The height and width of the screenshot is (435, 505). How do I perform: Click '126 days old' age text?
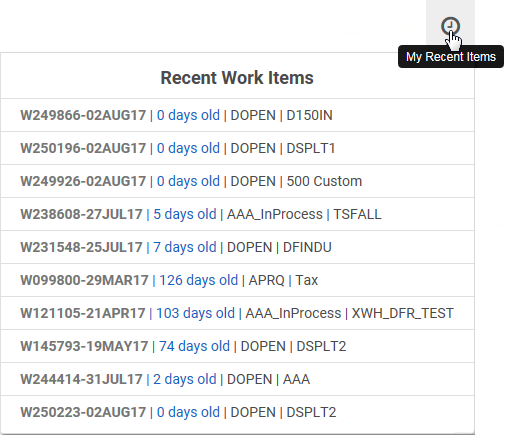[199, 280]
